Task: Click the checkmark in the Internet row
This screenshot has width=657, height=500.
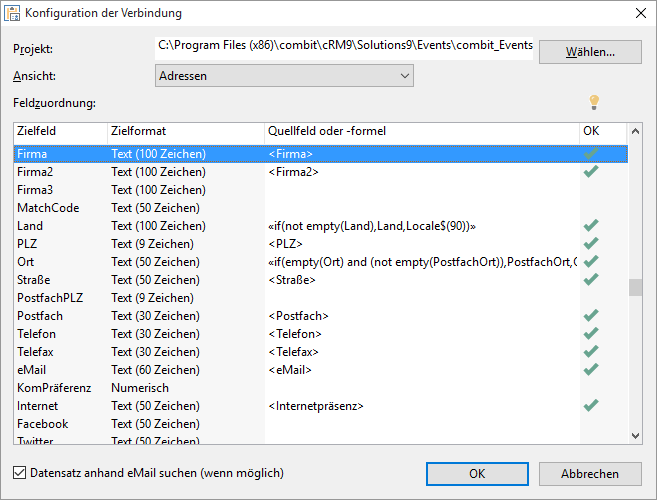Action: [591, 406]
